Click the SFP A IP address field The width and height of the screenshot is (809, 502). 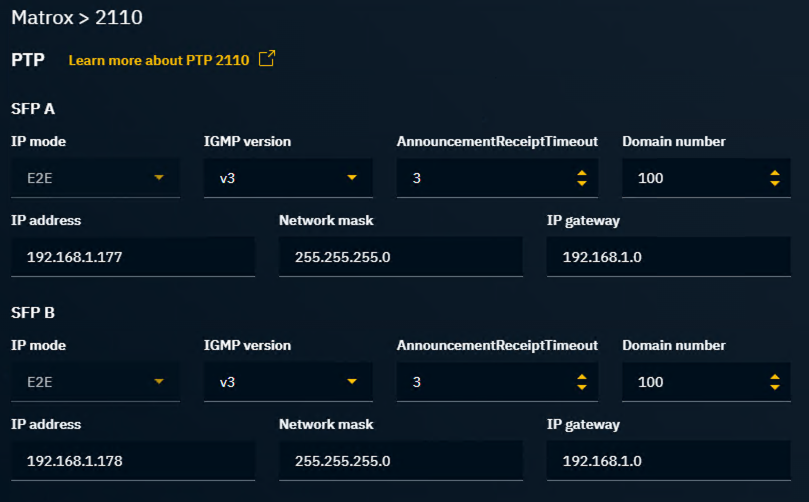133,257
